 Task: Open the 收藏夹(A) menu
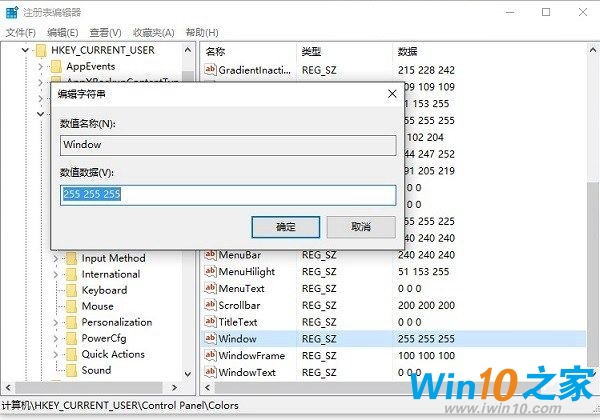[153, 33]
